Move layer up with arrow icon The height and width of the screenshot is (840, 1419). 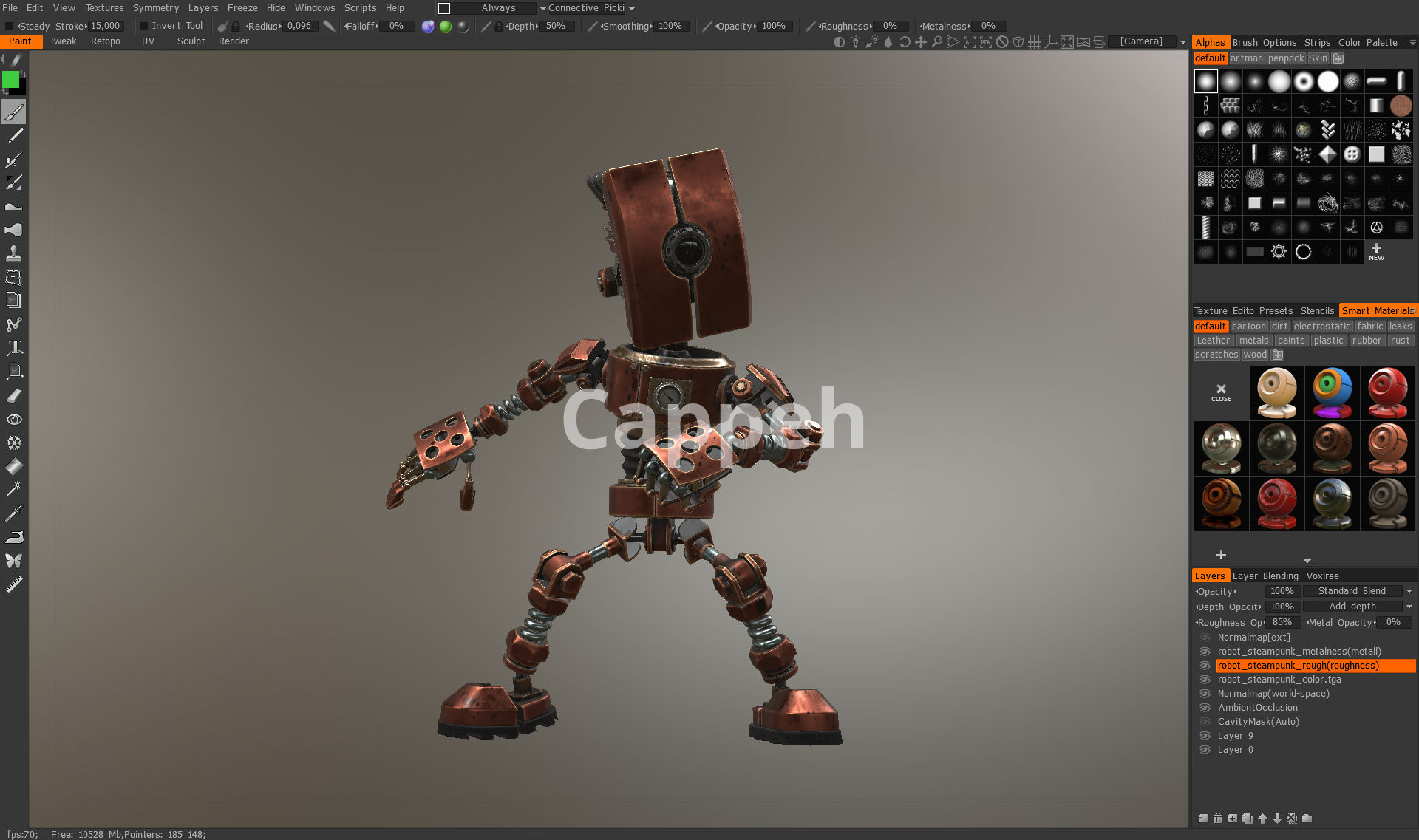[1262, 818]
